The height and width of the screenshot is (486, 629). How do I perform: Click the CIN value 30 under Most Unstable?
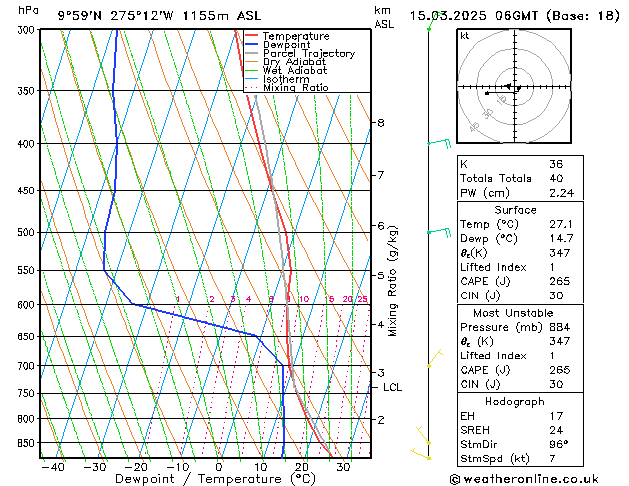tap(556, 384)
